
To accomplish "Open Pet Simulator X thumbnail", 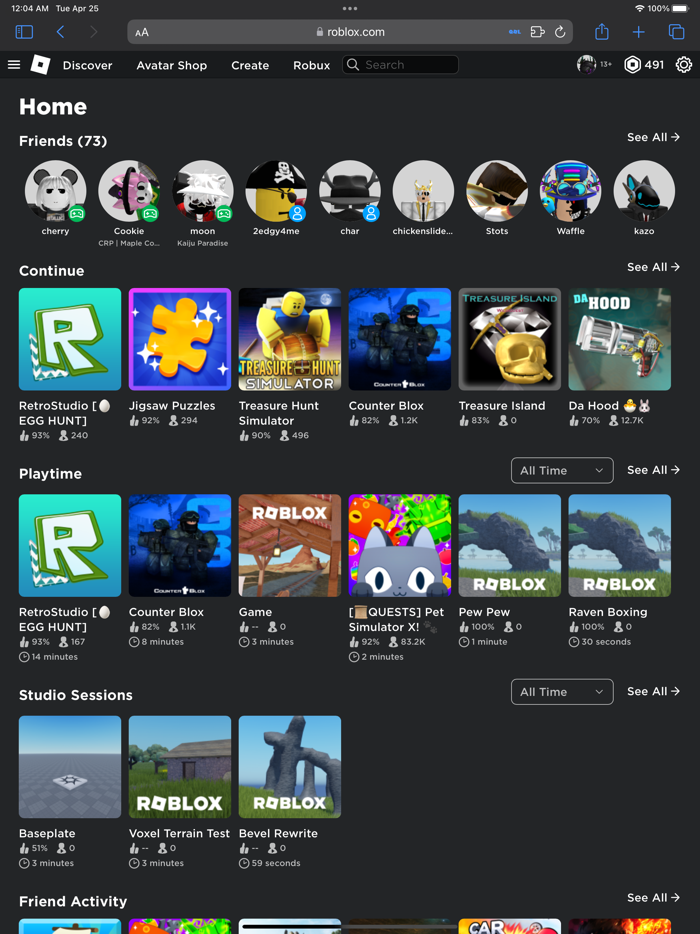I will 400,545.
